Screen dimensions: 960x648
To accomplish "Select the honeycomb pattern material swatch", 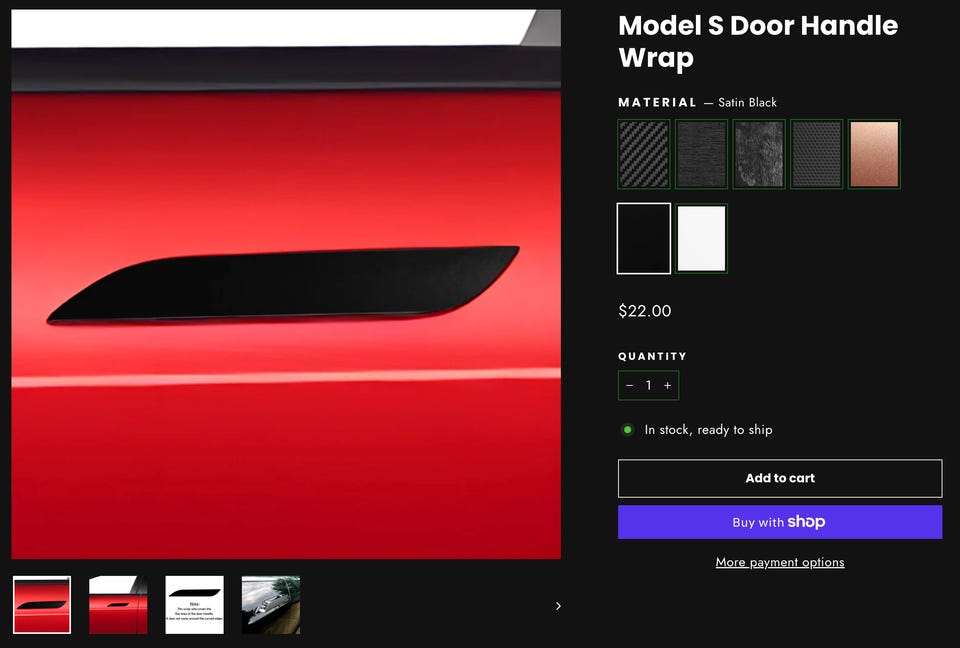I will point(816,154).
